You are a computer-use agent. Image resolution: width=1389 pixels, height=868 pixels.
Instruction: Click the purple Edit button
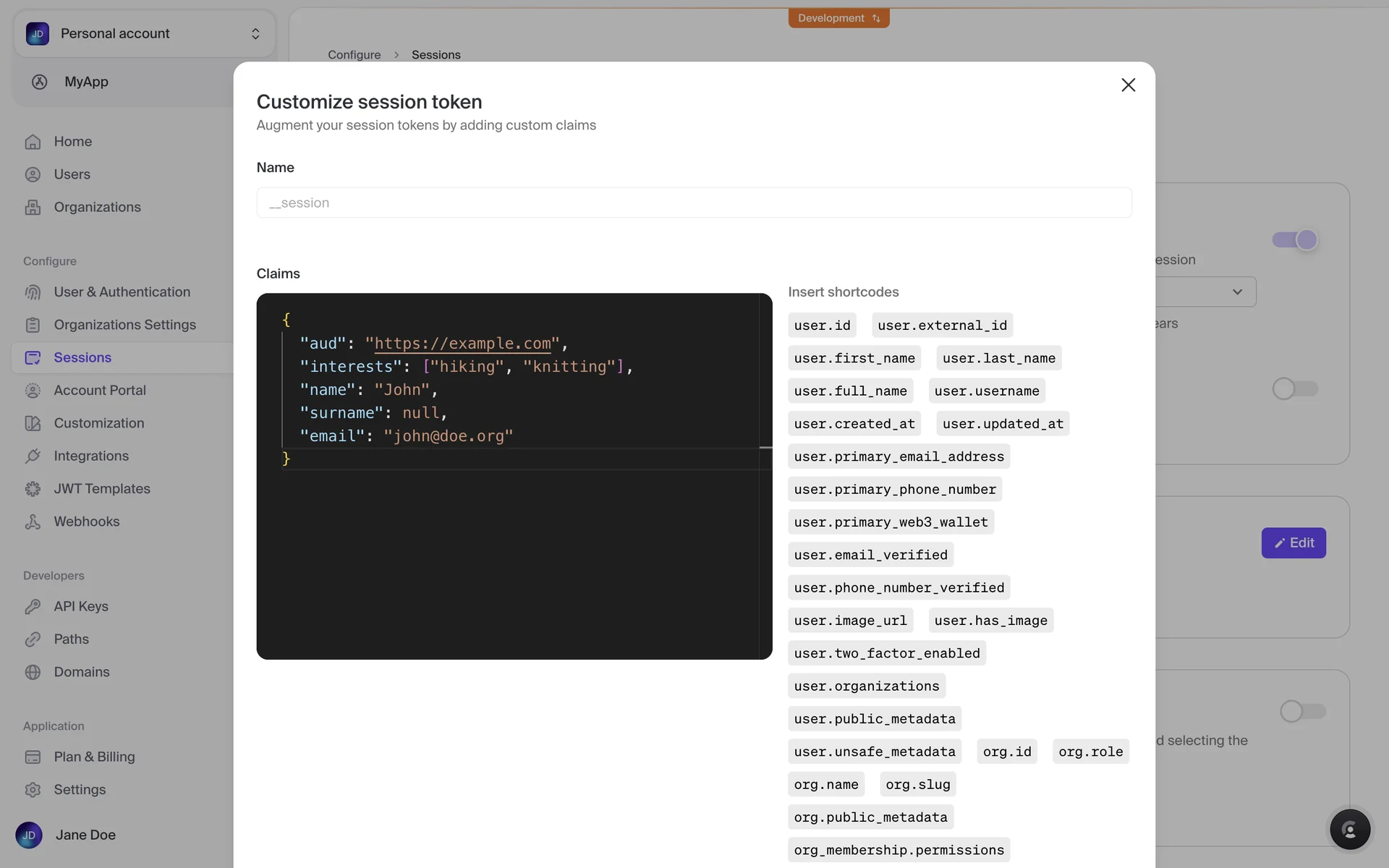point(1293,542)
